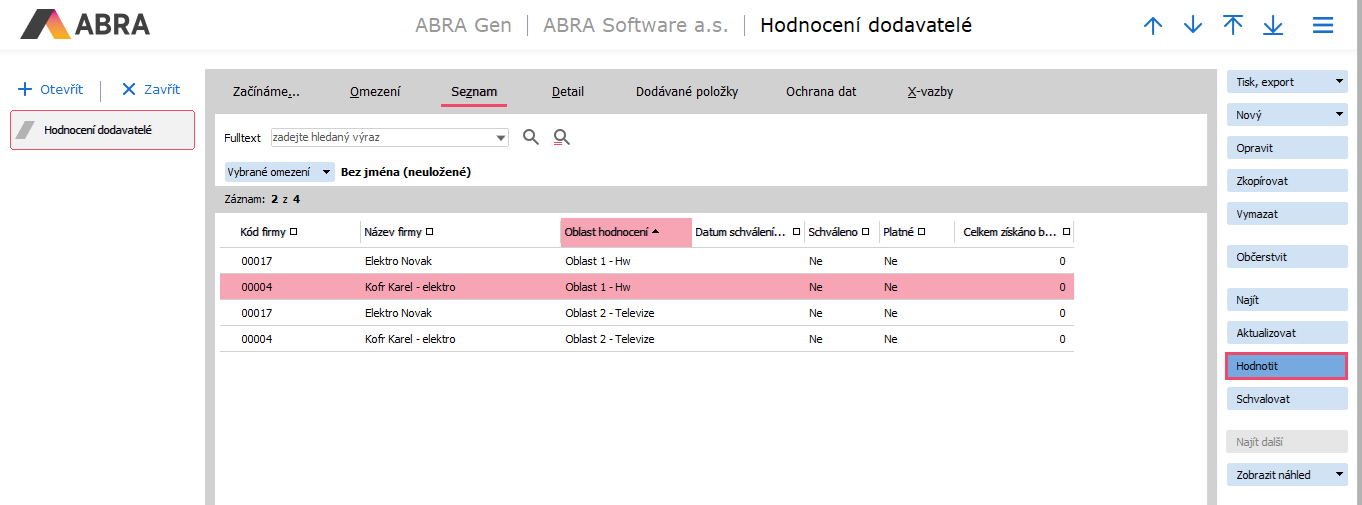Screen dimensions: 1362x505
Task: Switch to the Detail tab
Action: pos(568,92)
